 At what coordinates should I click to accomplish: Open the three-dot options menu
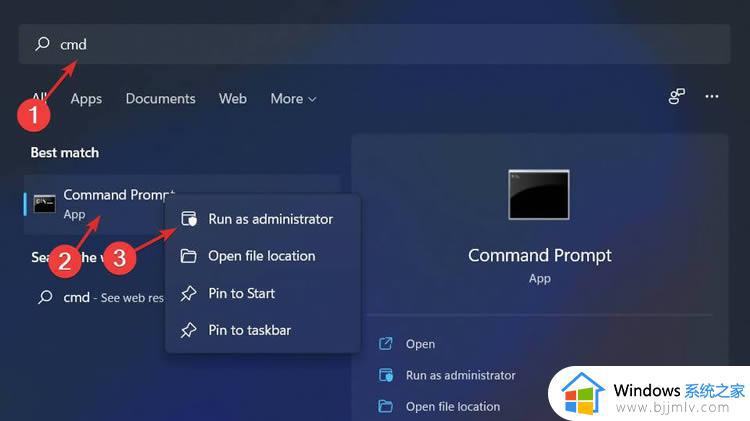point(712,97)
